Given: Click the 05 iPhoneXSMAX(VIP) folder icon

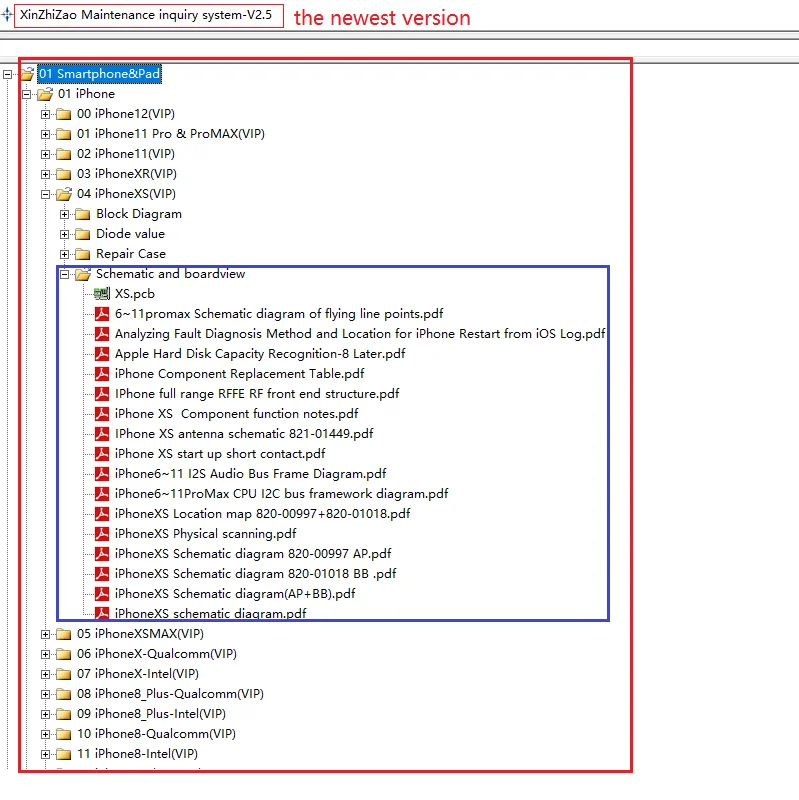Looking at the screenshot, I should click(x=63, y=634).
